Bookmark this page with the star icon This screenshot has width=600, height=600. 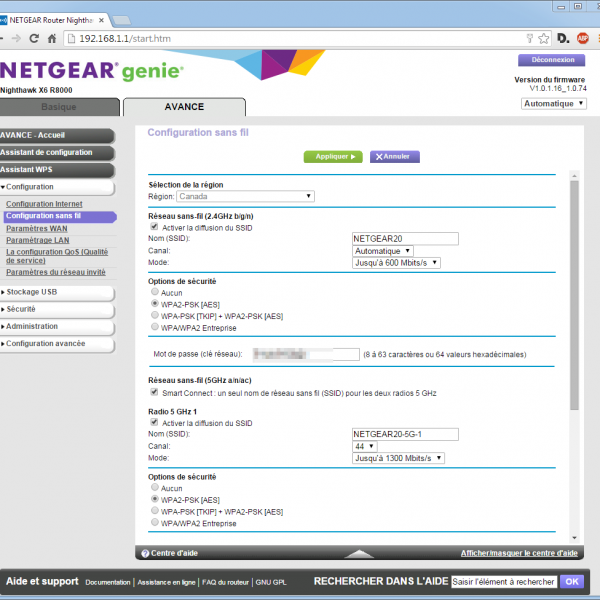pos(543,39)
